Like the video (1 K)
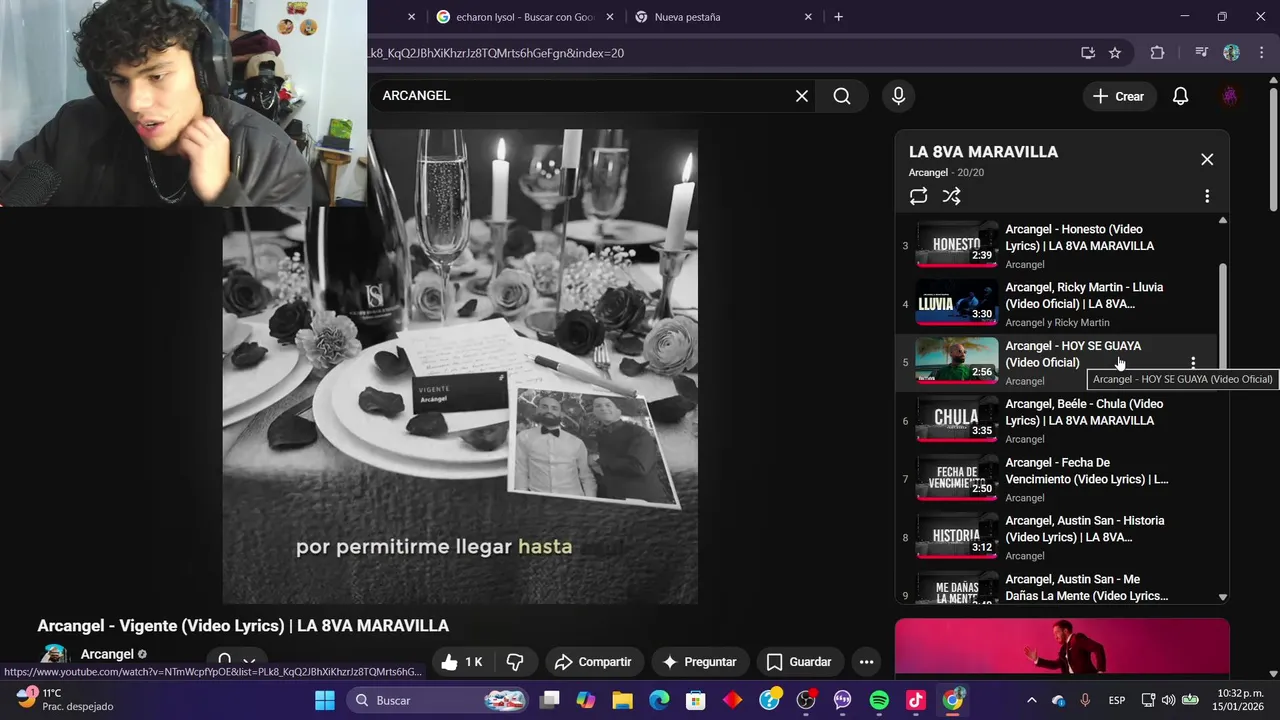1280x720 pixels. click(462, 662)
